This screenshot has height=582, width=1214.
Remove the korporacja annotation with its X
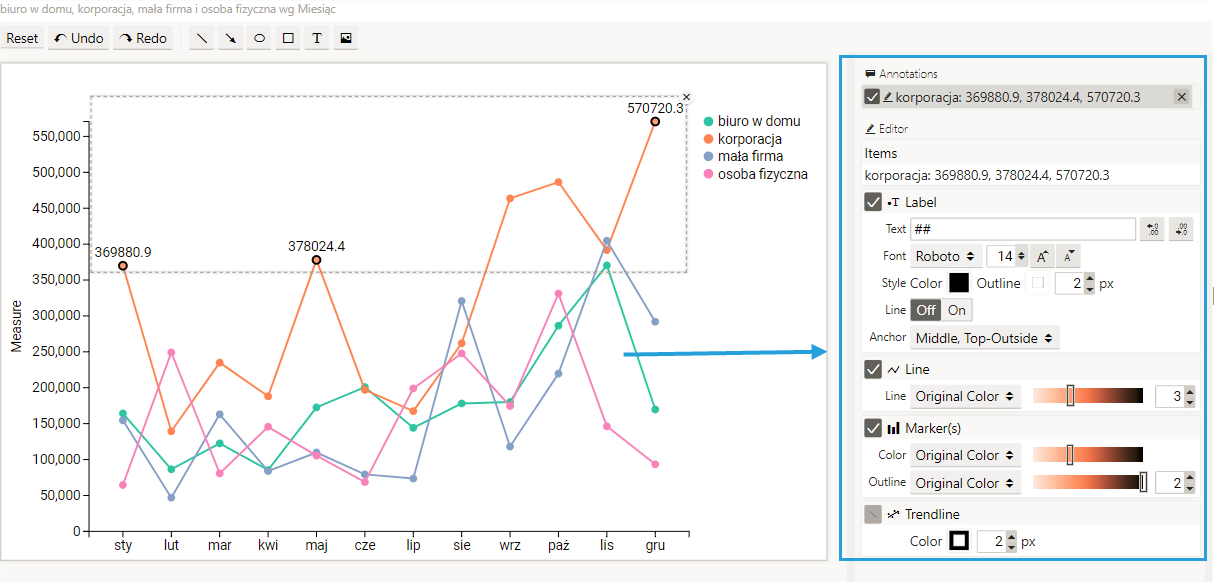point(1181,97)
